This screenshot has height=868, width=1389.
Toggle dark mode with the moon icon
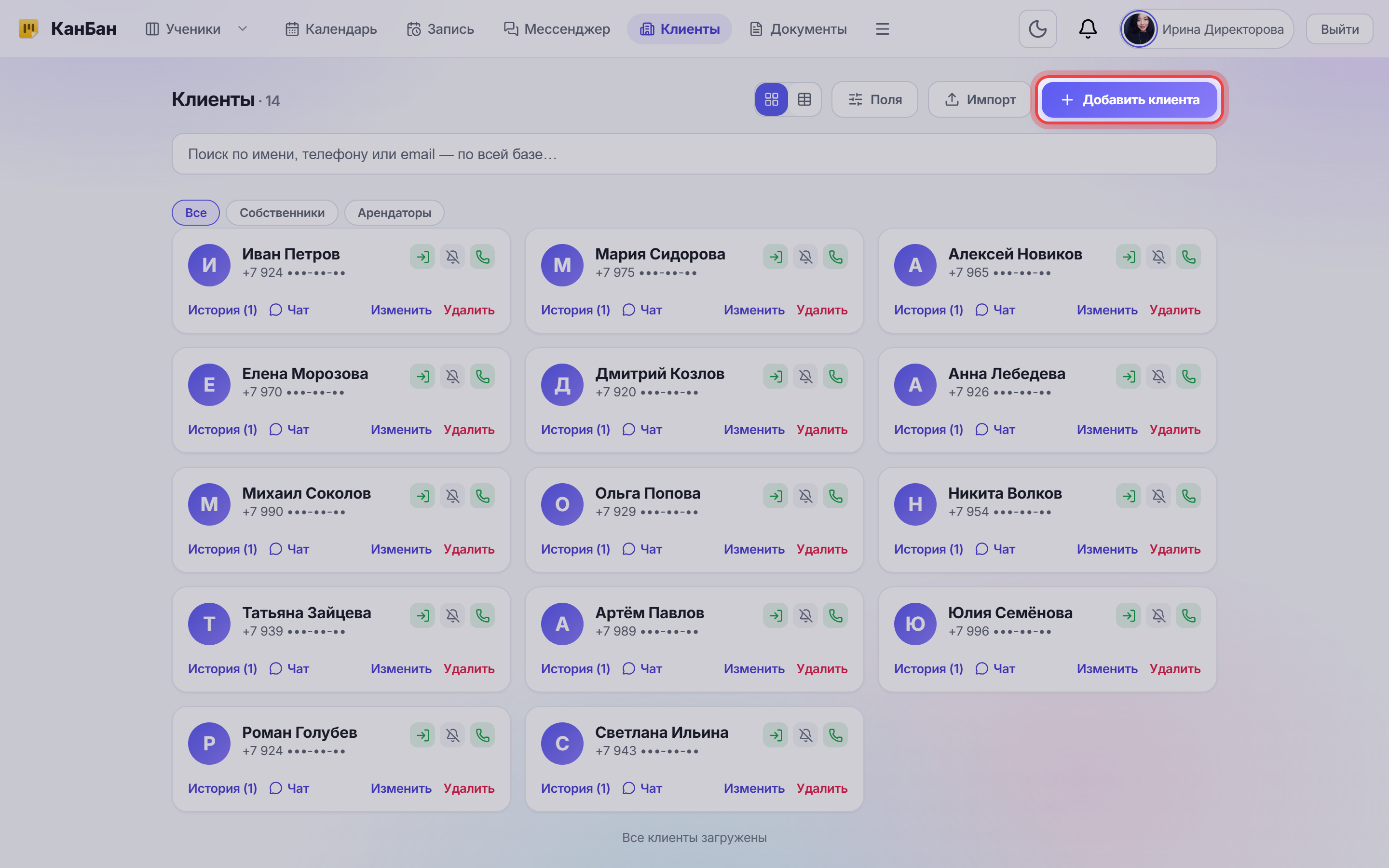click(x=1037, y=29)
